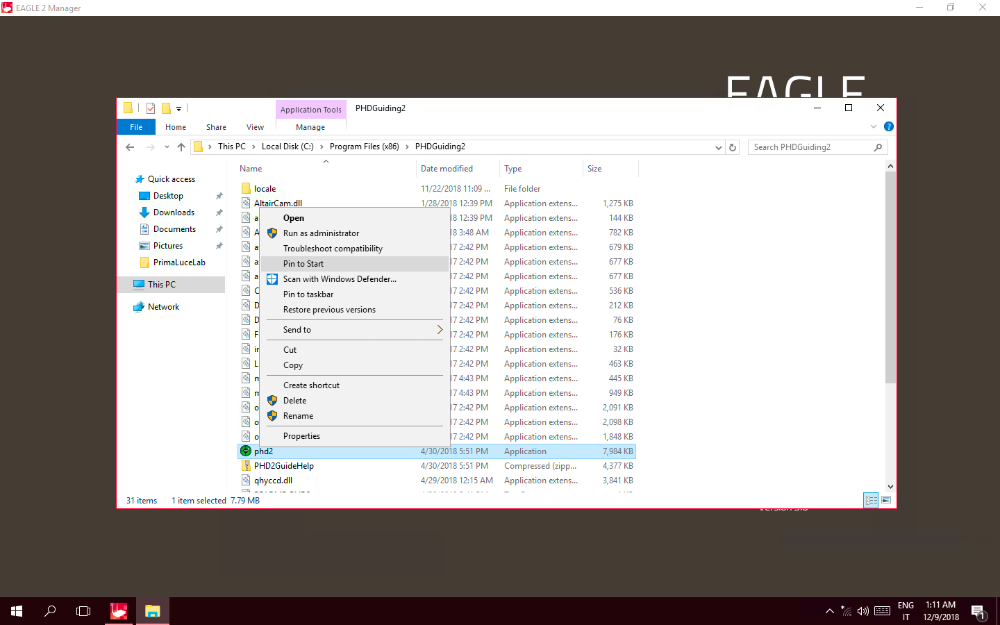Switch to the EAGLE Manager app on the taskbar
This screenshot has height=625, width=1000.
pyautogui.click(x=118, y=611)
